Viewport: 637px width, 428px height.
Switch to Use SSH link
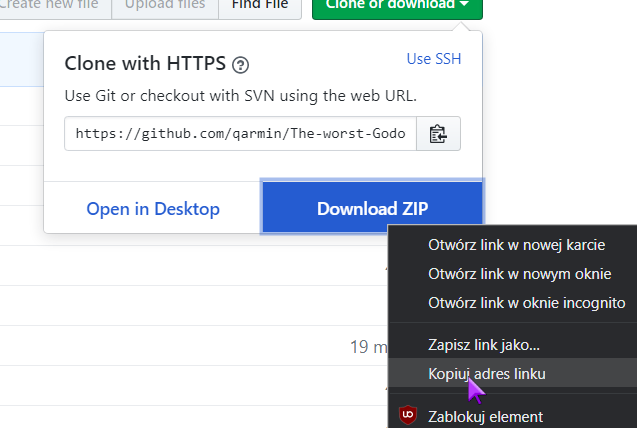[x=433, y=59]
